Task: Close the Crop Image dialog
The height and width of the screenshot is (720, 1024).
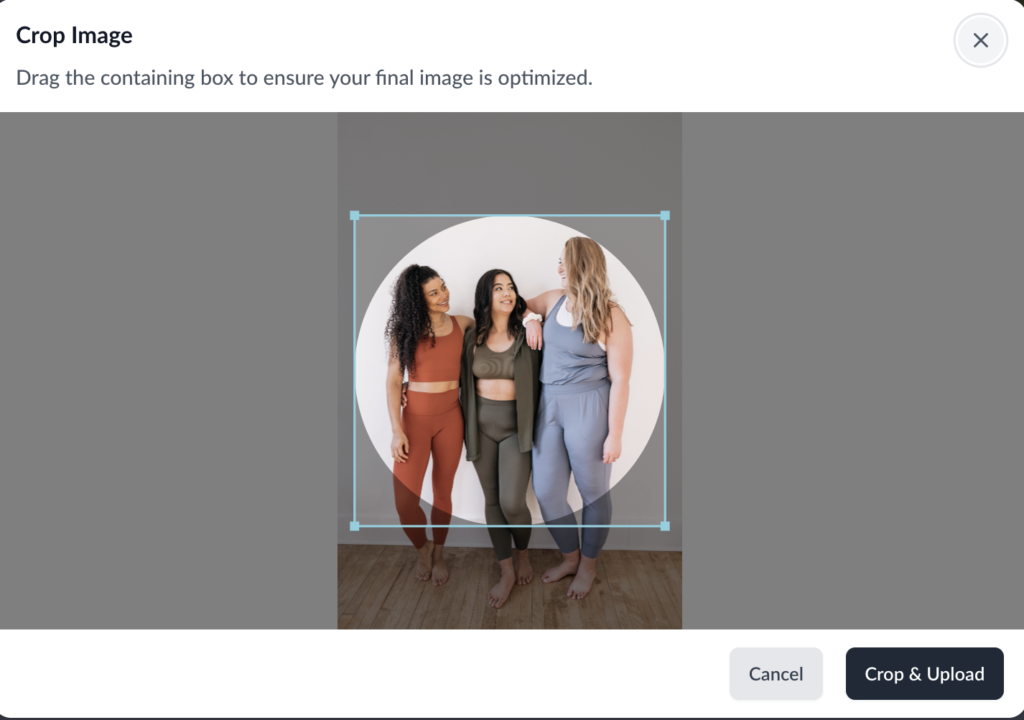Action: point(980,41)
